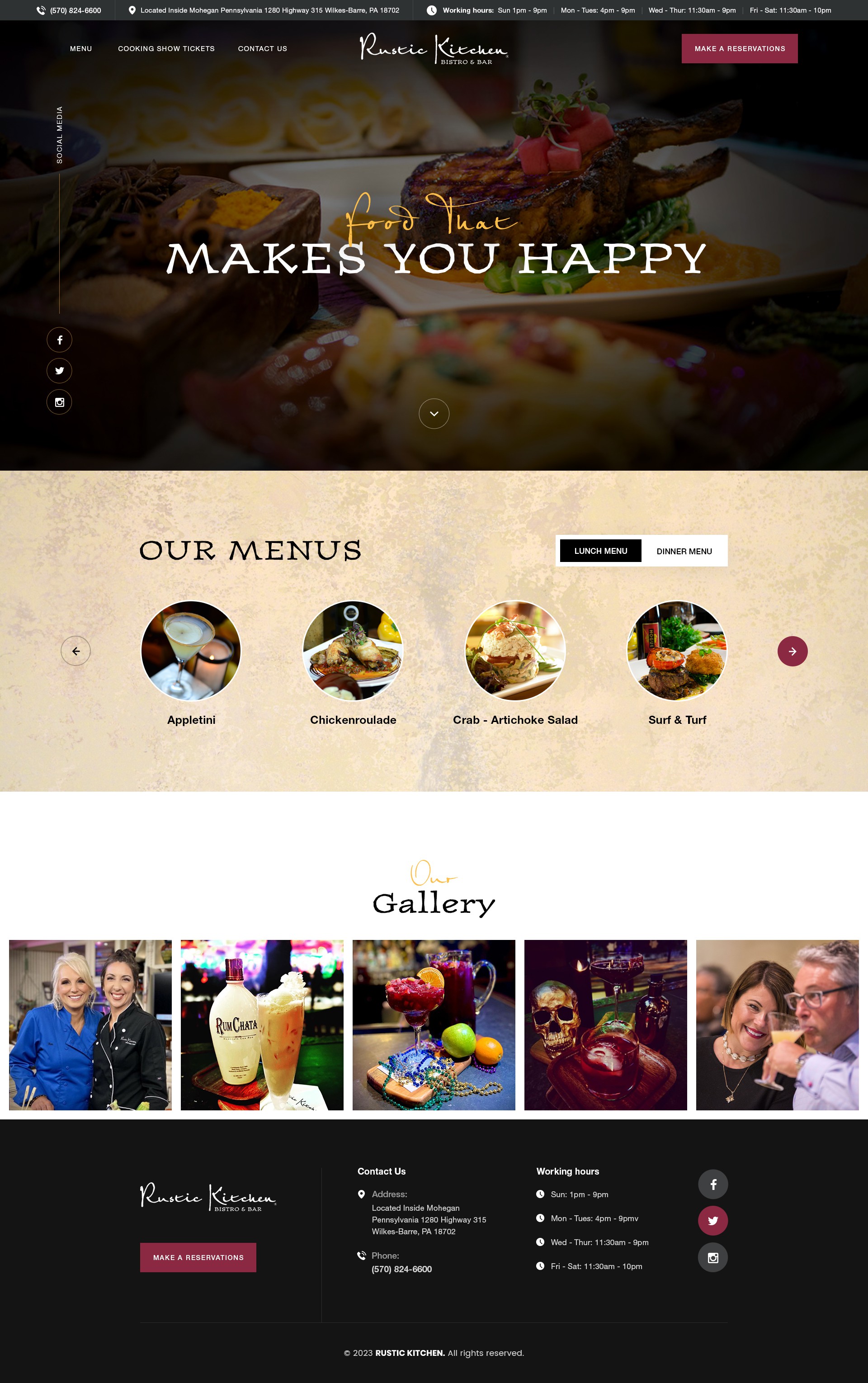Click the footer phone number (570) 824-6600
The image size is (868, 1383).
coord(402,1269)
